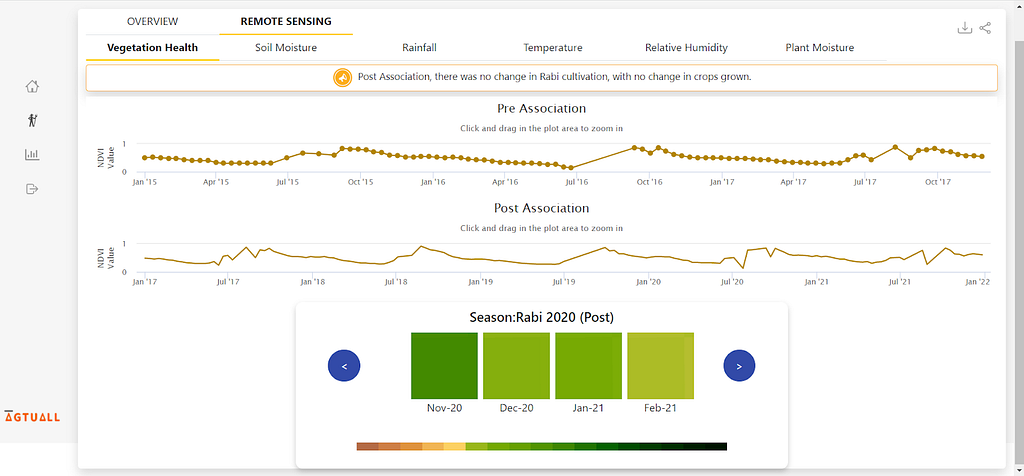Open the Rainfall tab

pos(419,48)
